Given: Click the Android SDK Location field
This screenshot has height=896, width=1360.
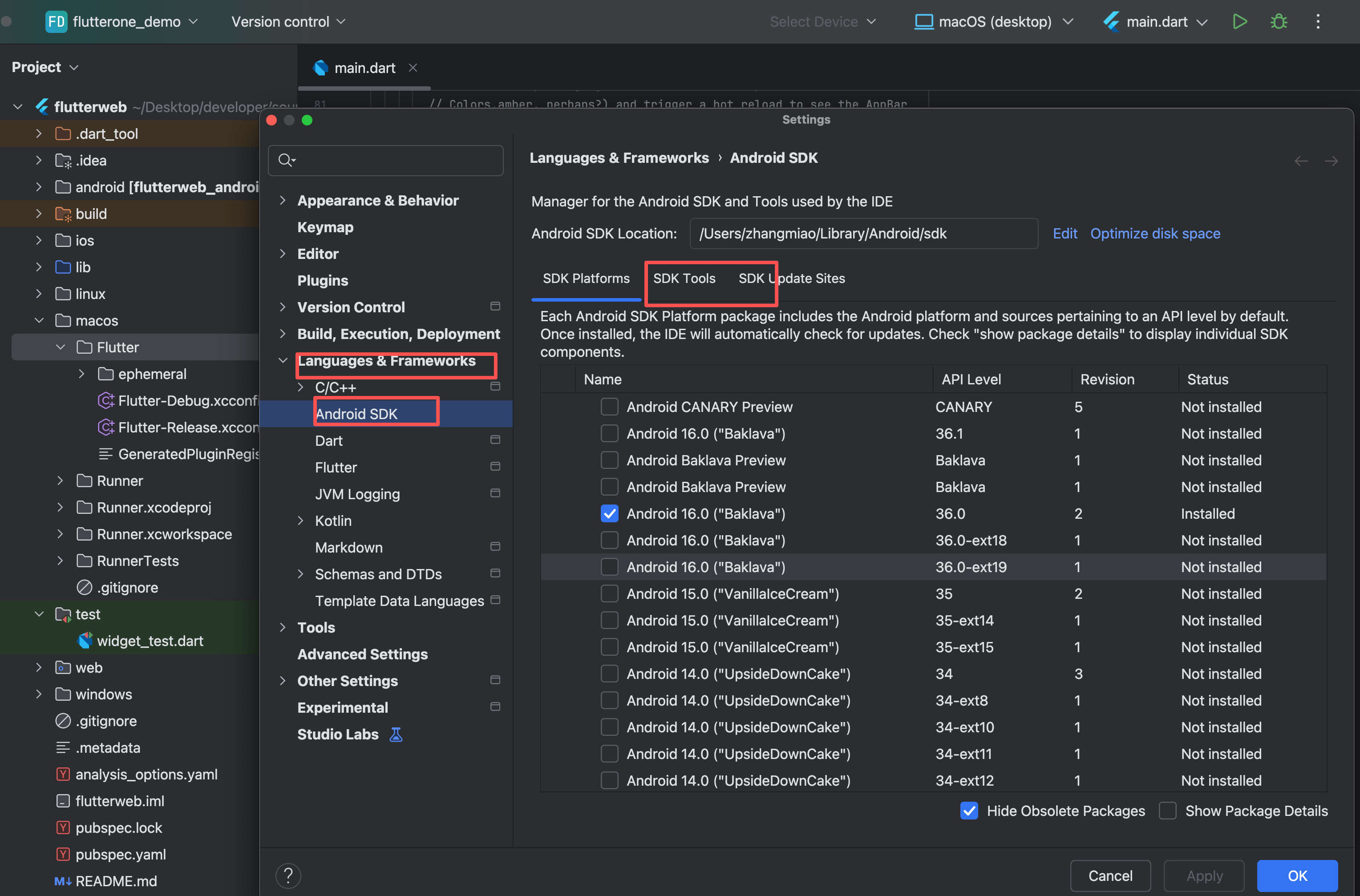Looking at the screenshot, I should point(863,234).
